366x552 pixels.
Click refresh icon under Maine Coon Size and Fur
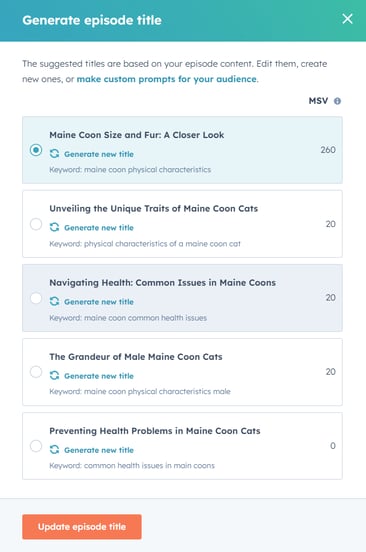[54, 154]
